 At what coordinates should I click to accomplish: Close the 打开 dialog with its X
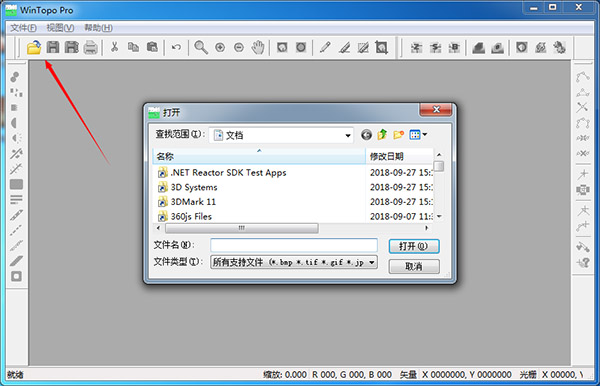436,110
